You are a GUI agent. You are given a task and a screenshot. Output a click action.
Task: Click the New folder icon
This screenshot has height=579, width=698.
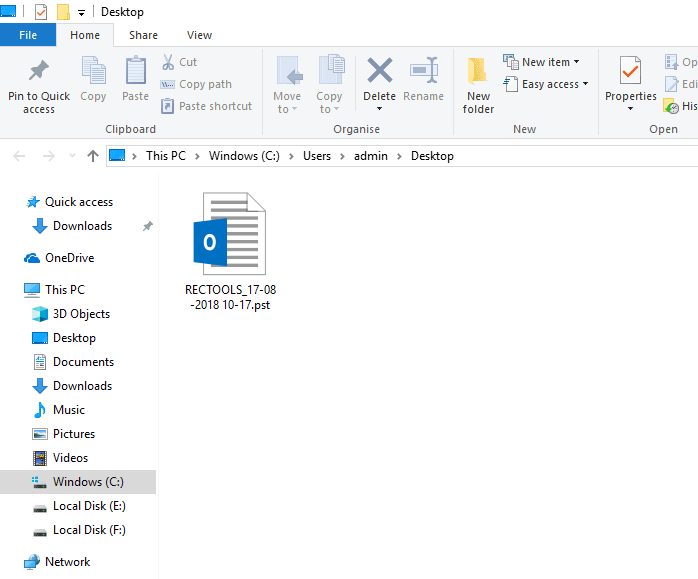coord(477,71)
